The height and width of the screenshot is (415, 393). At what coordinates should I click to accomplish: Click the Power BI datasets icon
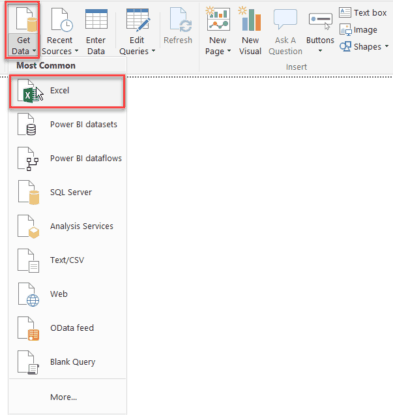click(x=27, y=124)
